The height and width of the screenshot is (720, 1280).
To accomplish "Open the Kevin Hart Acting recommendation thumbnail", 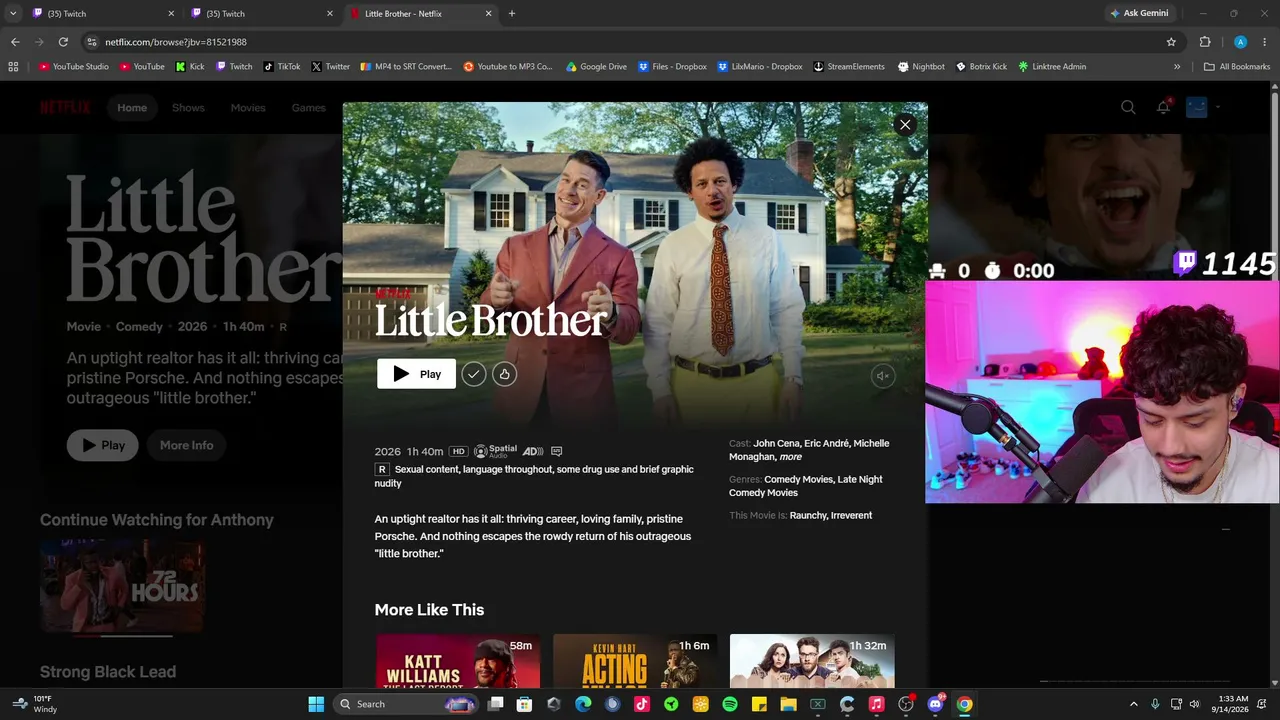I will 635,661.
